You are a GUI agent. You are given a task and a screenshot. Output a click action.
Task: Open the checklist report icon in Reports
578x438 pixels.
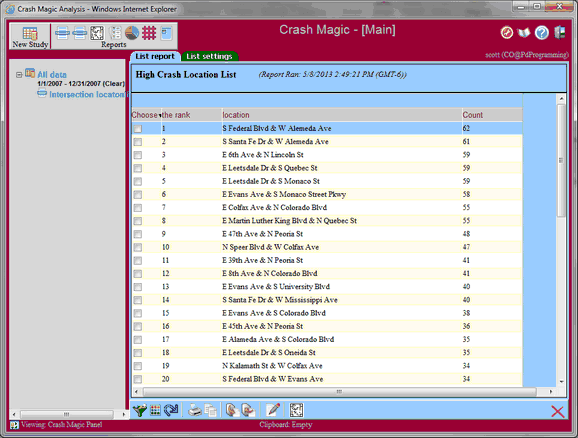[x=116, y=33]
